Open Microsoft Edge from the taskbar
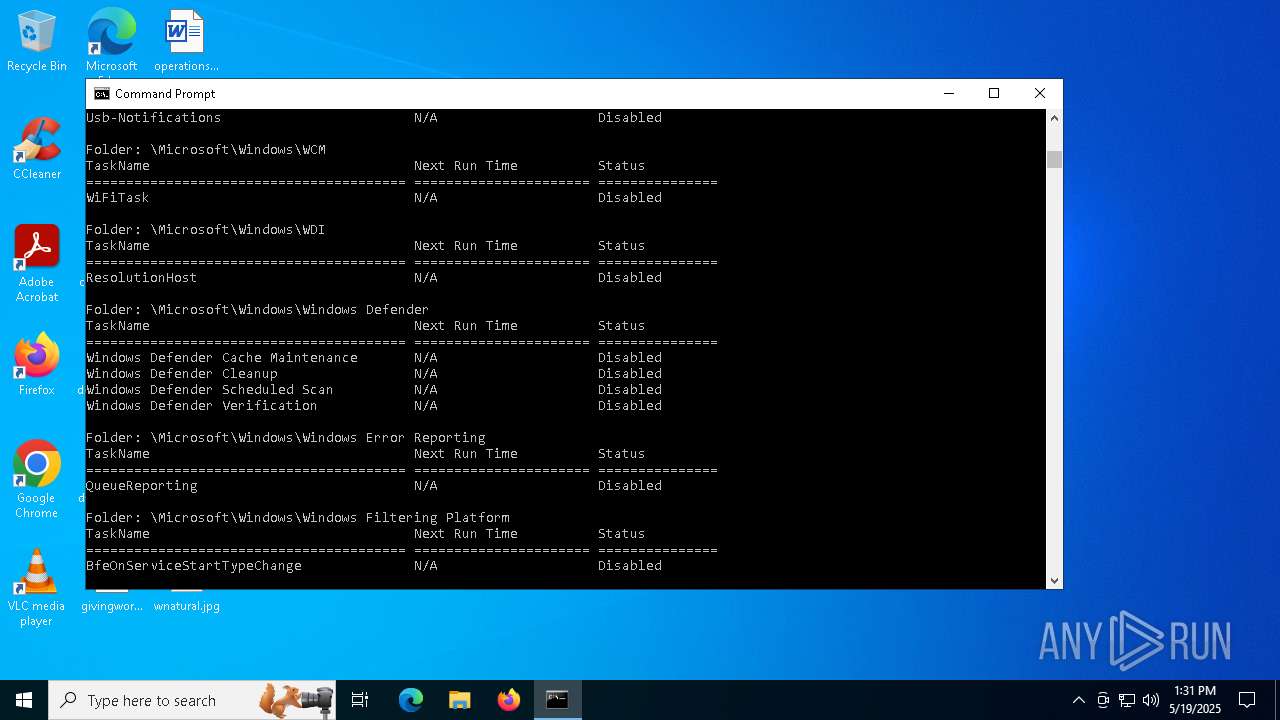Screen dimensions: 1280x720 tap(411, 700)
